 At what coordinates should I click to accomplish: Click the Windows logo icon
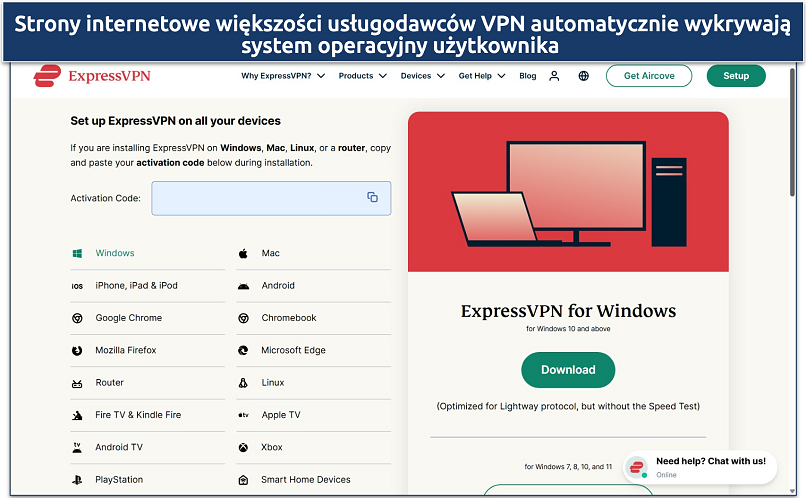77,254
